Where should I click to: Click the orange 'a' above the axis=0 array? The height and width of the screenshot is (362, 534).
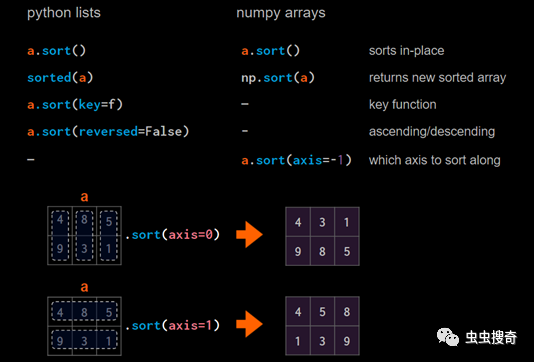coord(84,196)
